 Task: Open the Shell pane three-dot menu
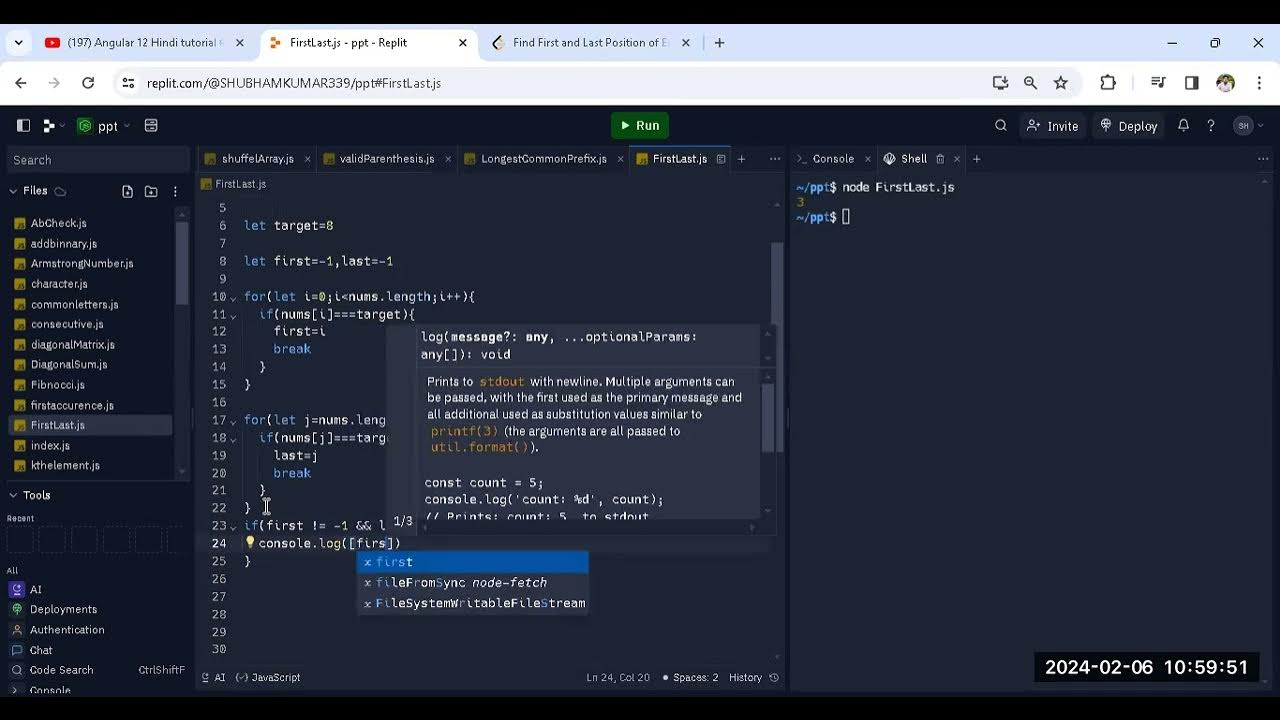pos(1264,159)
